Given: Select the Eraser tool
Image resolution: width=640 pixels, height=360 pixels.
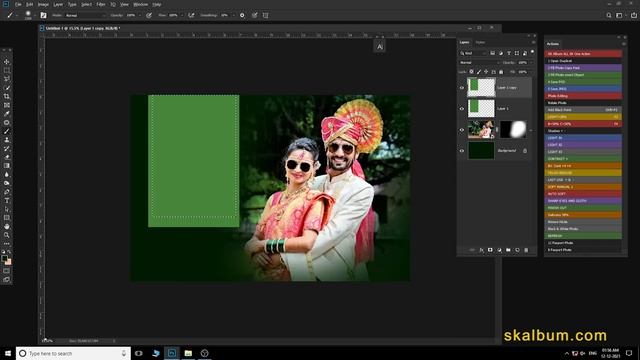Looking at the screenshot, I should [7, 157].
